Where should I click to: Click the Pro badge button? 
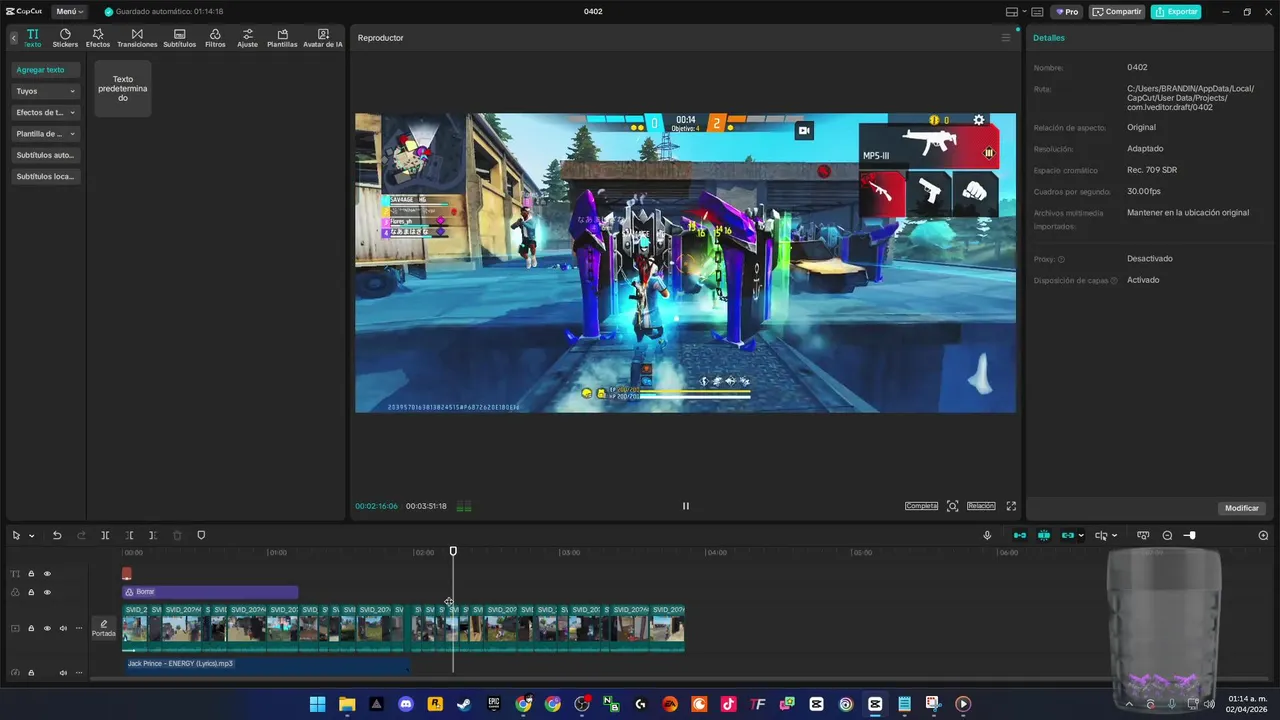(1066, 12)
